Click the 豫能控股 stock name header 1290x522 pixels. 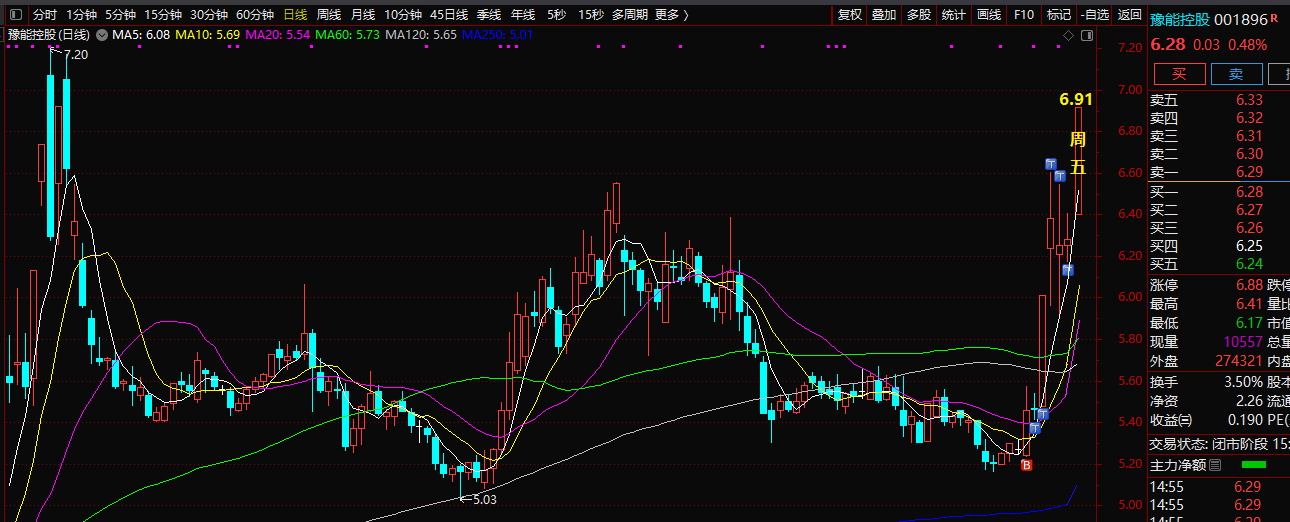tap(1179, 20)
